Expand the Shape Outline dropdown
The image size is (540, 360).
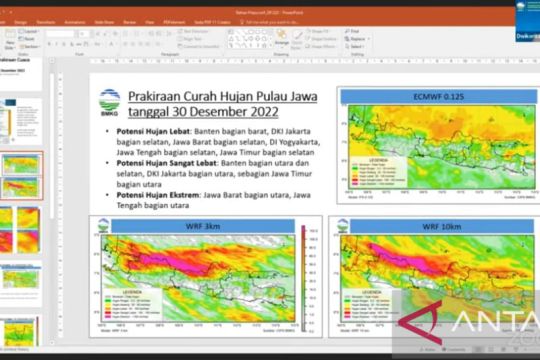[x=322, y=39]
